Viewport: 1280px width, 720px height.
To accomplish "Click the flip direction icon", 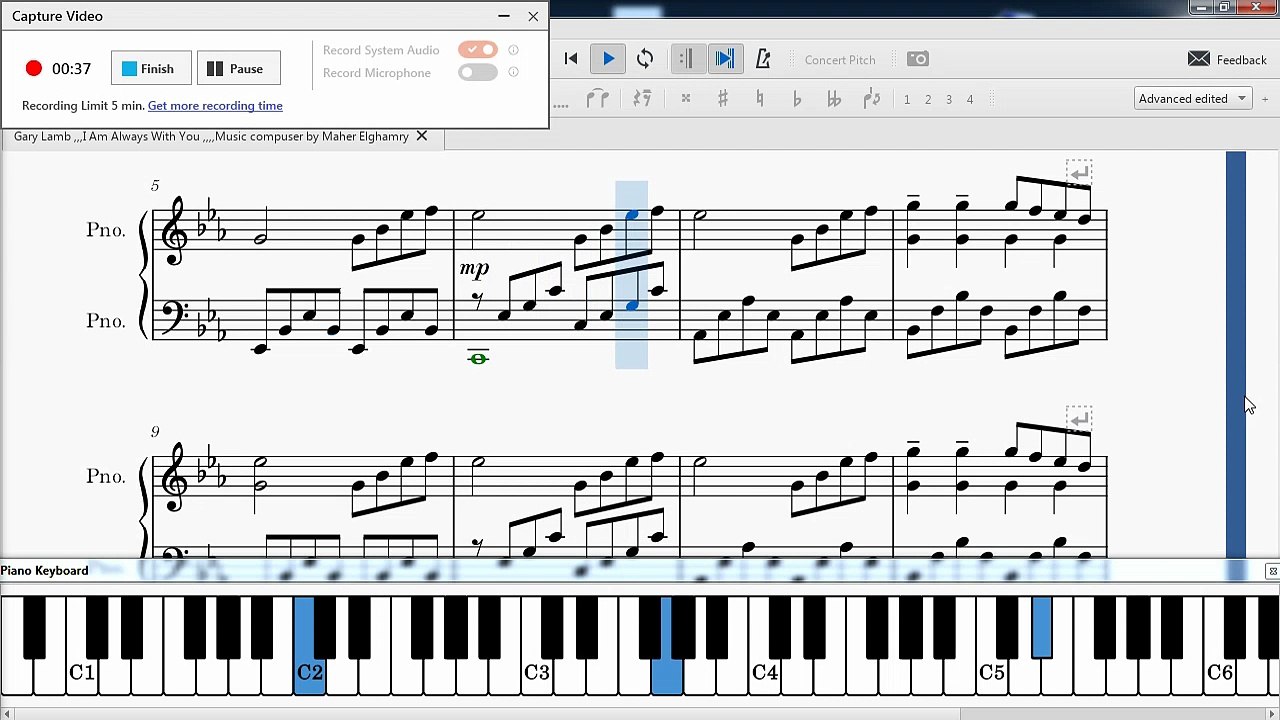I will tap(872, 99).
